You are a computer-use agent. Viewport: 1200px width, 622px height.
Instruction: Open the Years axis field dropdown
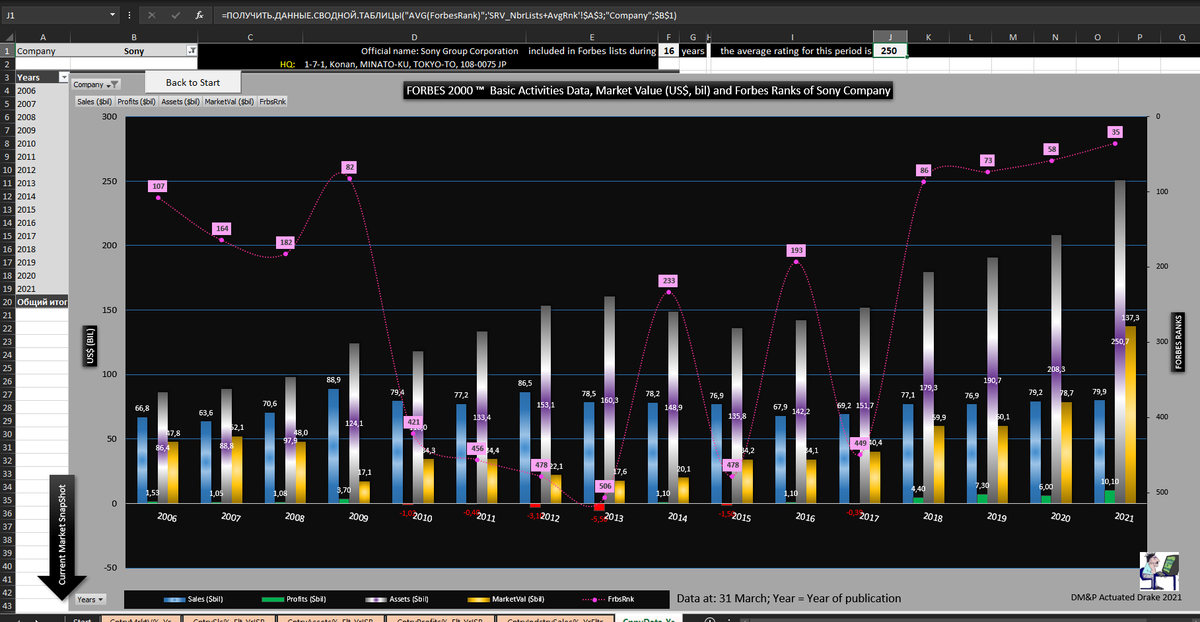click(88, 599)
